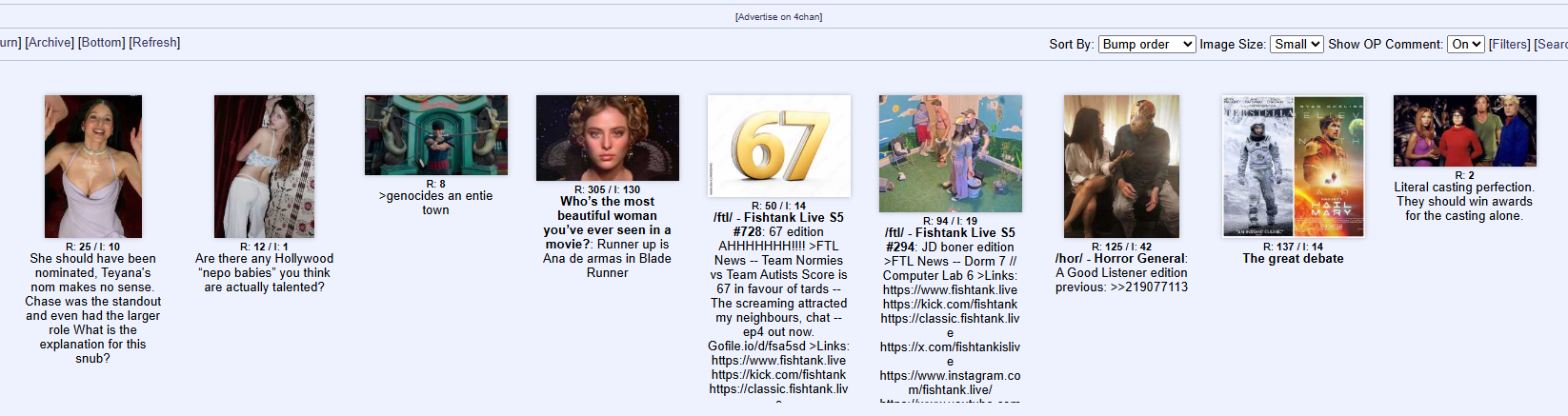Click the 'R: 2' stats under casting thumbnail
Screen dimensions: 1568x416
(1464, 175)
